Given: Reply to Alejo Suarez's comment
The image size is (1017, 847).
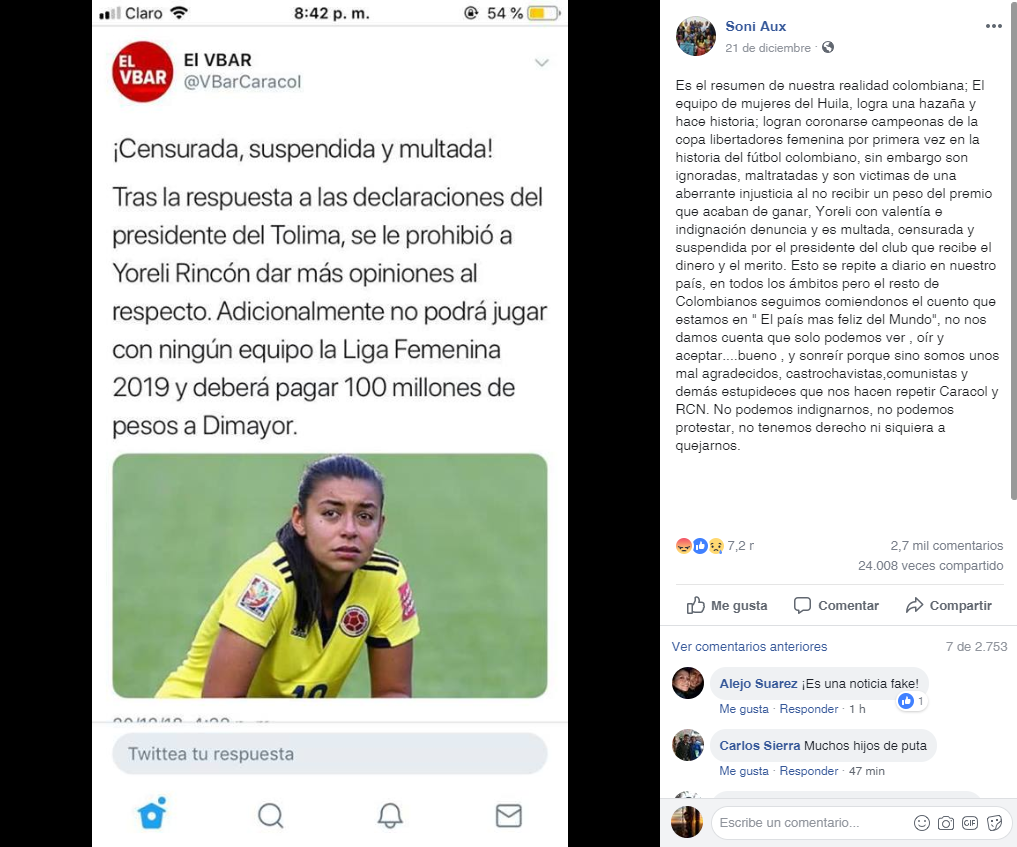Looking at the screenshot, I should point(809,709).
